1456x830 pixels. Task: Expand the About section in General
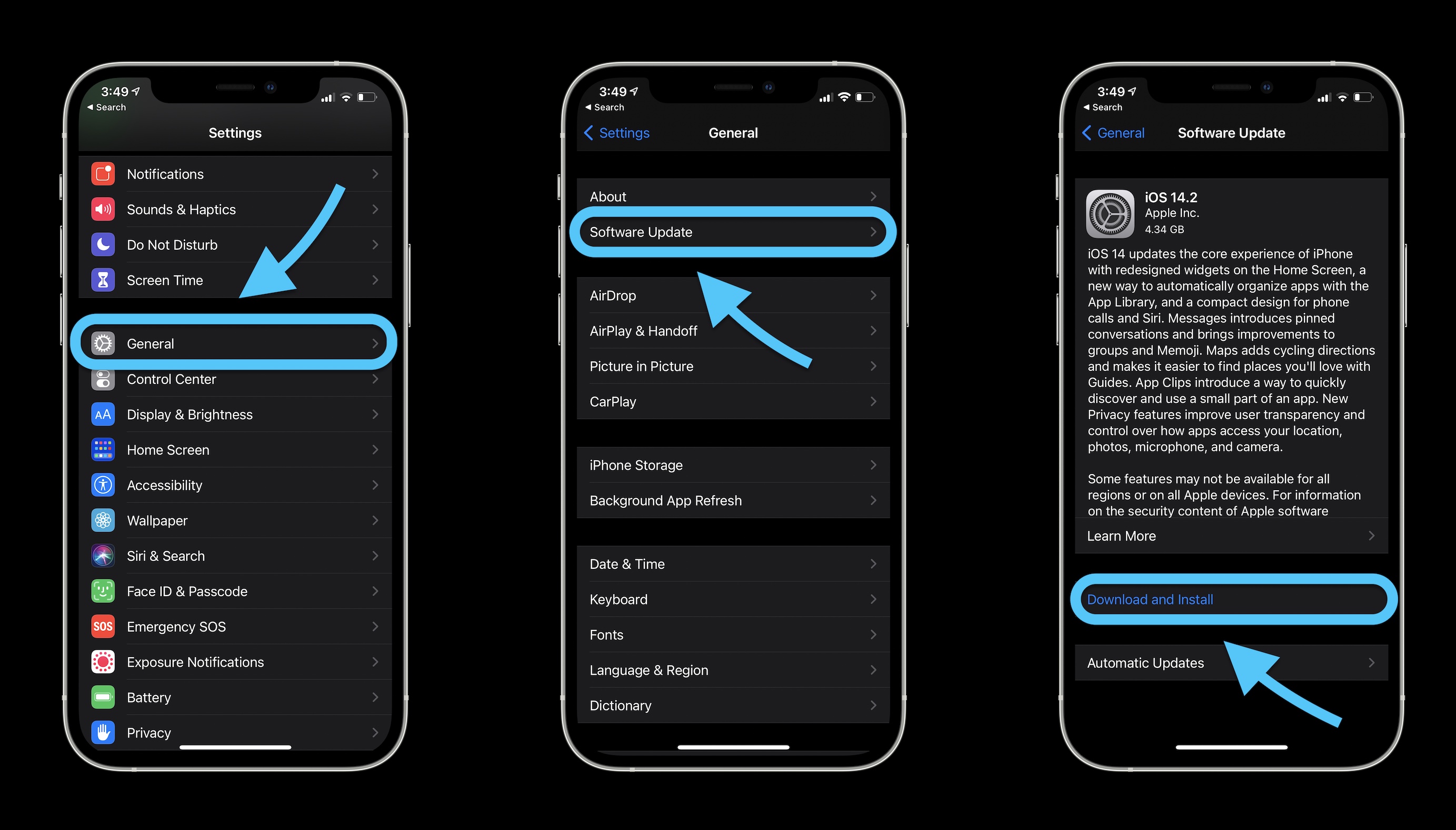pyautogui.click(x=728, y=196)
